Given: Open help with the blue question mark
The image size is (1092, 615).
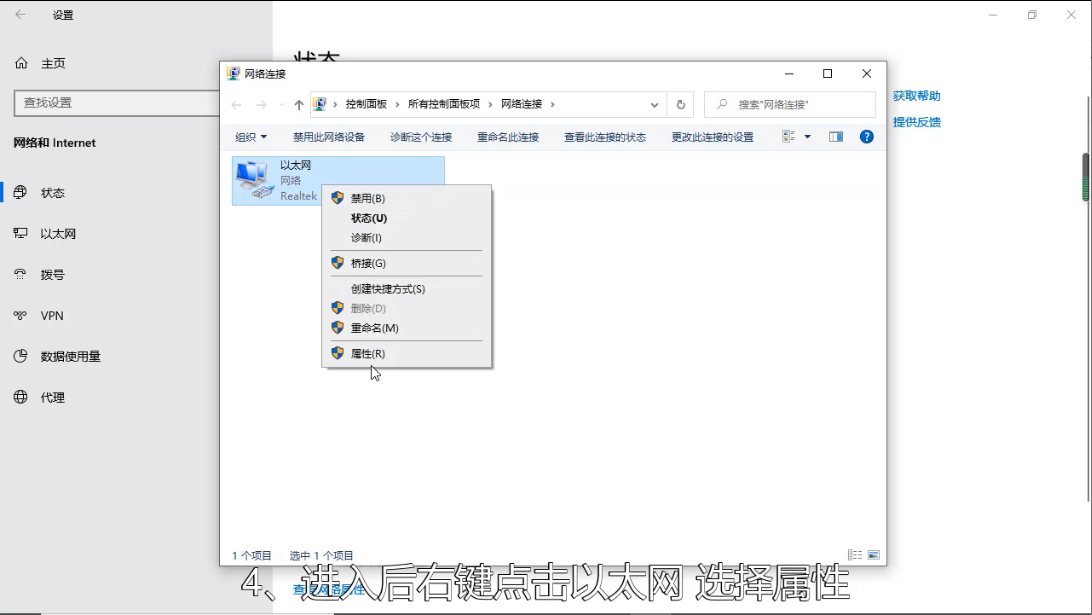Looking at the screenshot, I should point(866,137).
